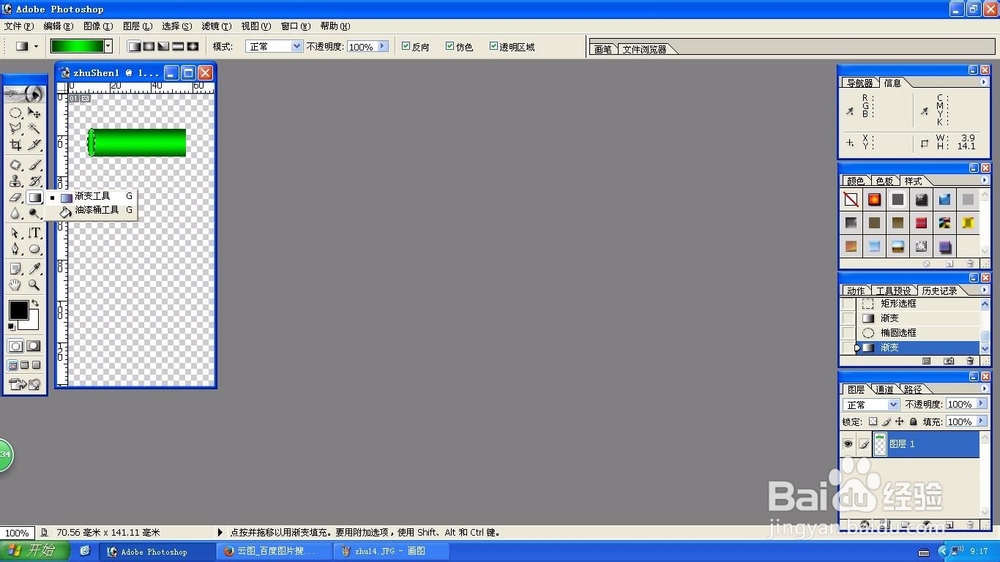Open gradient picker dropdown arrow

[108, 46]
